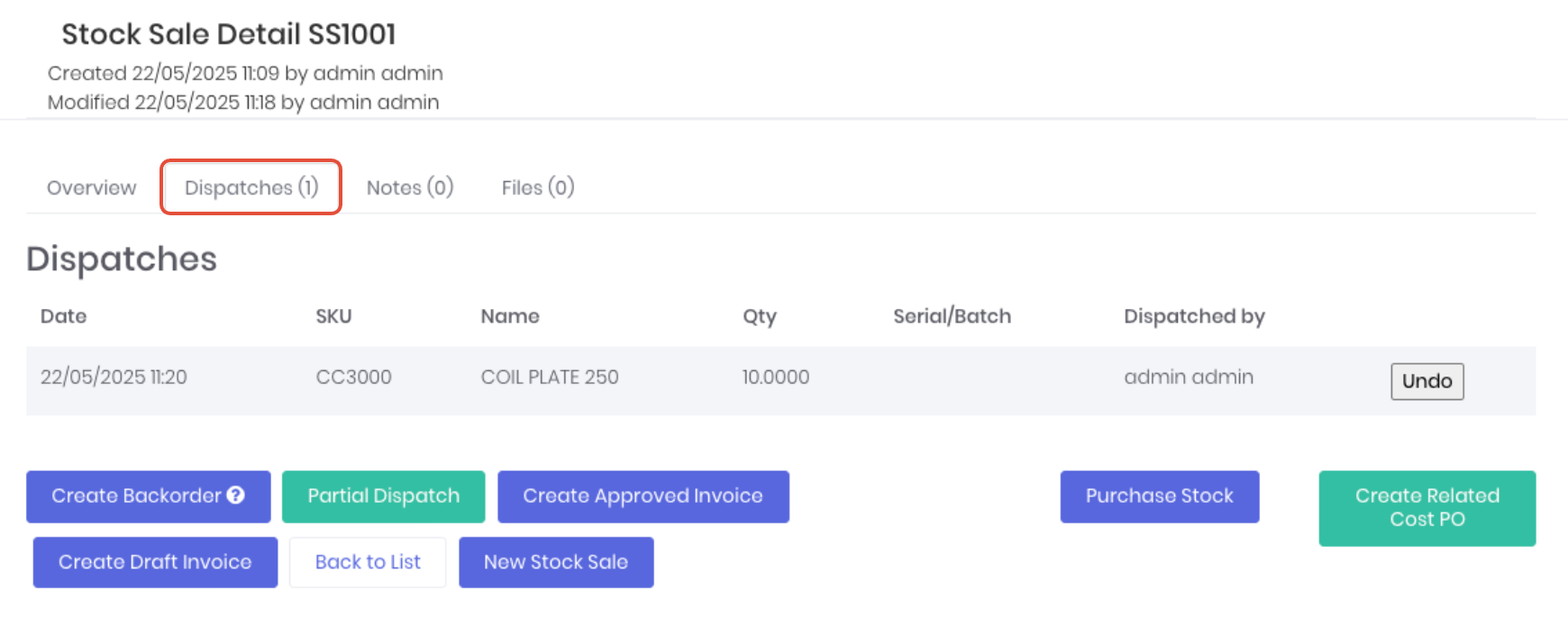The height and width of the screenshot is (617, 1568).
Task: Click the Stock Sale Detail SS1001 title
Action: click(229, 34)
